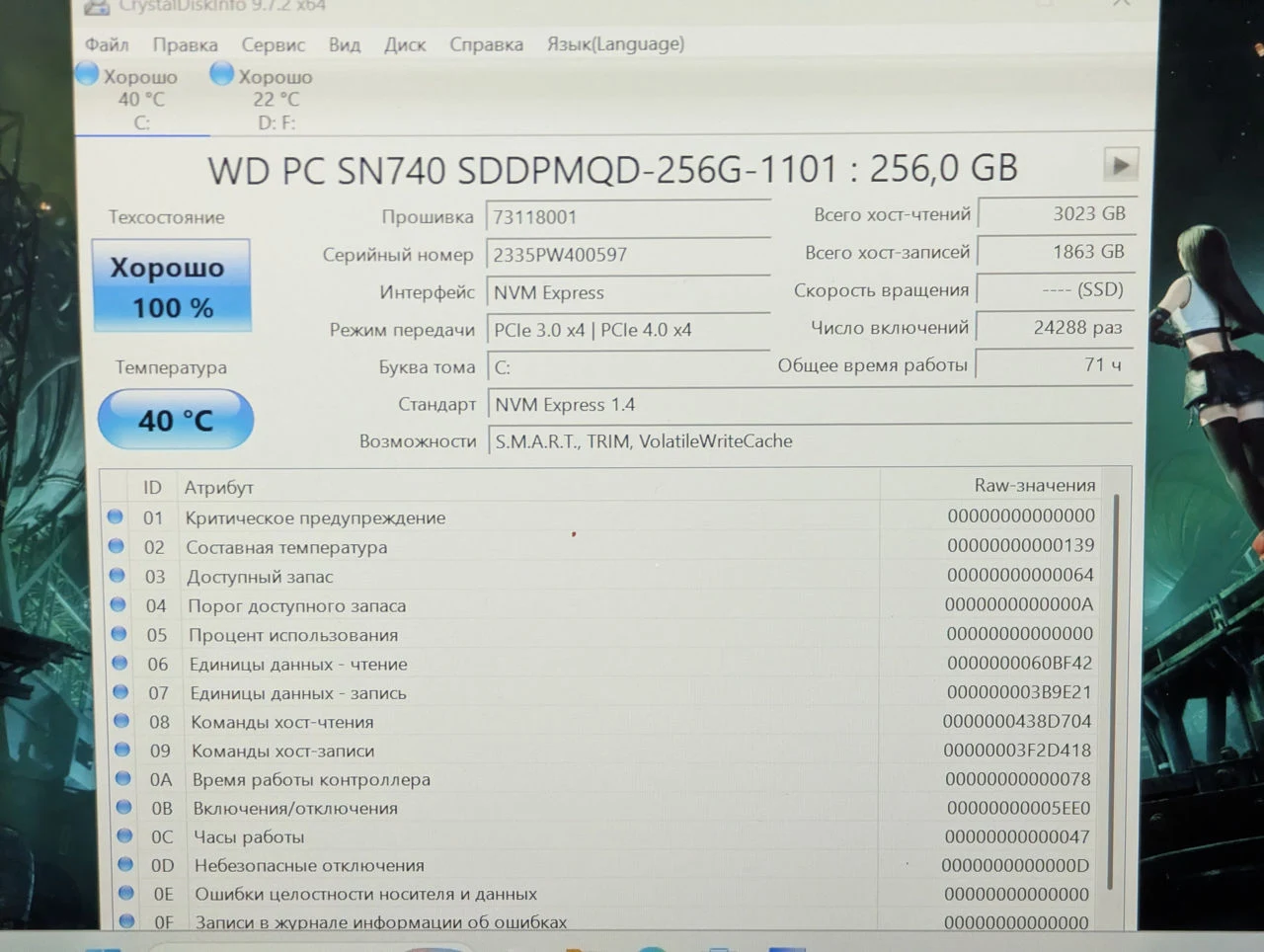1264x952 pixels.
Task: Click status icon of Ошибки целостности носителя row
Action: click(x=126, y=893)
